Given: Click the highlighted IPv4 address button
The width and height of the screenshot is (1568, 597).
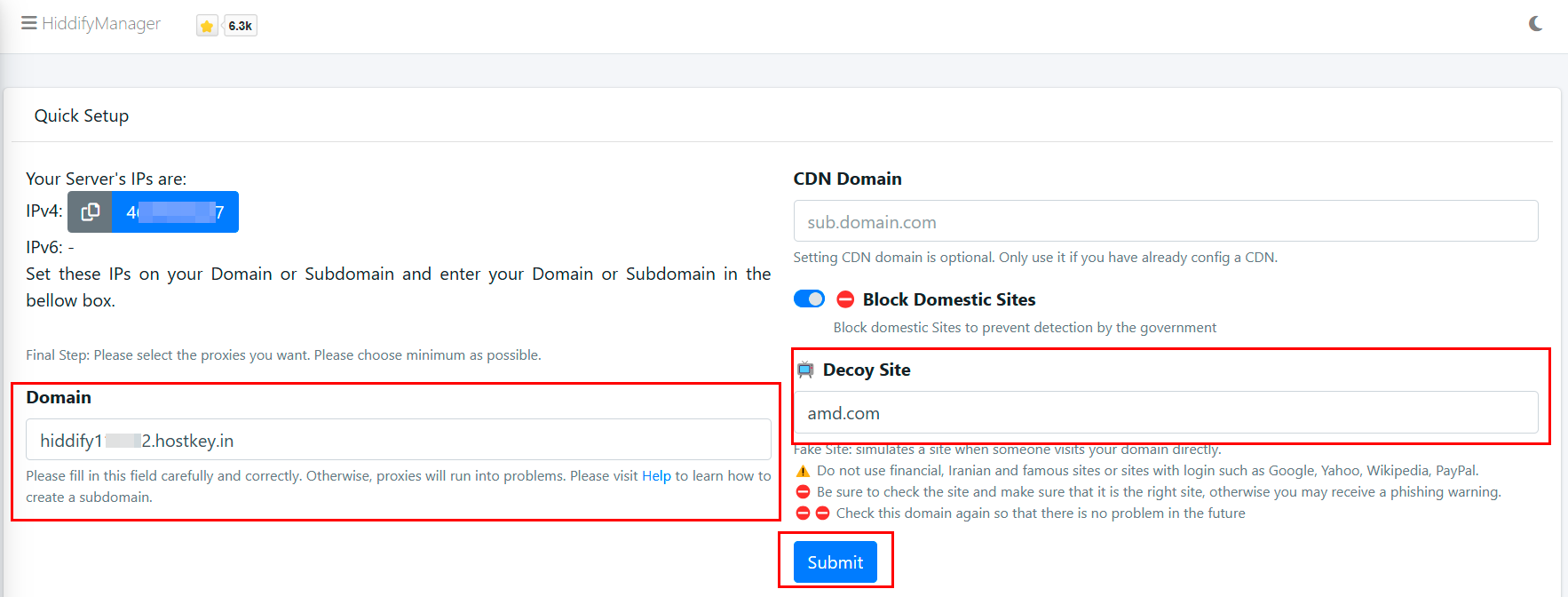Looking at the screenshot, I should [175, 212].
